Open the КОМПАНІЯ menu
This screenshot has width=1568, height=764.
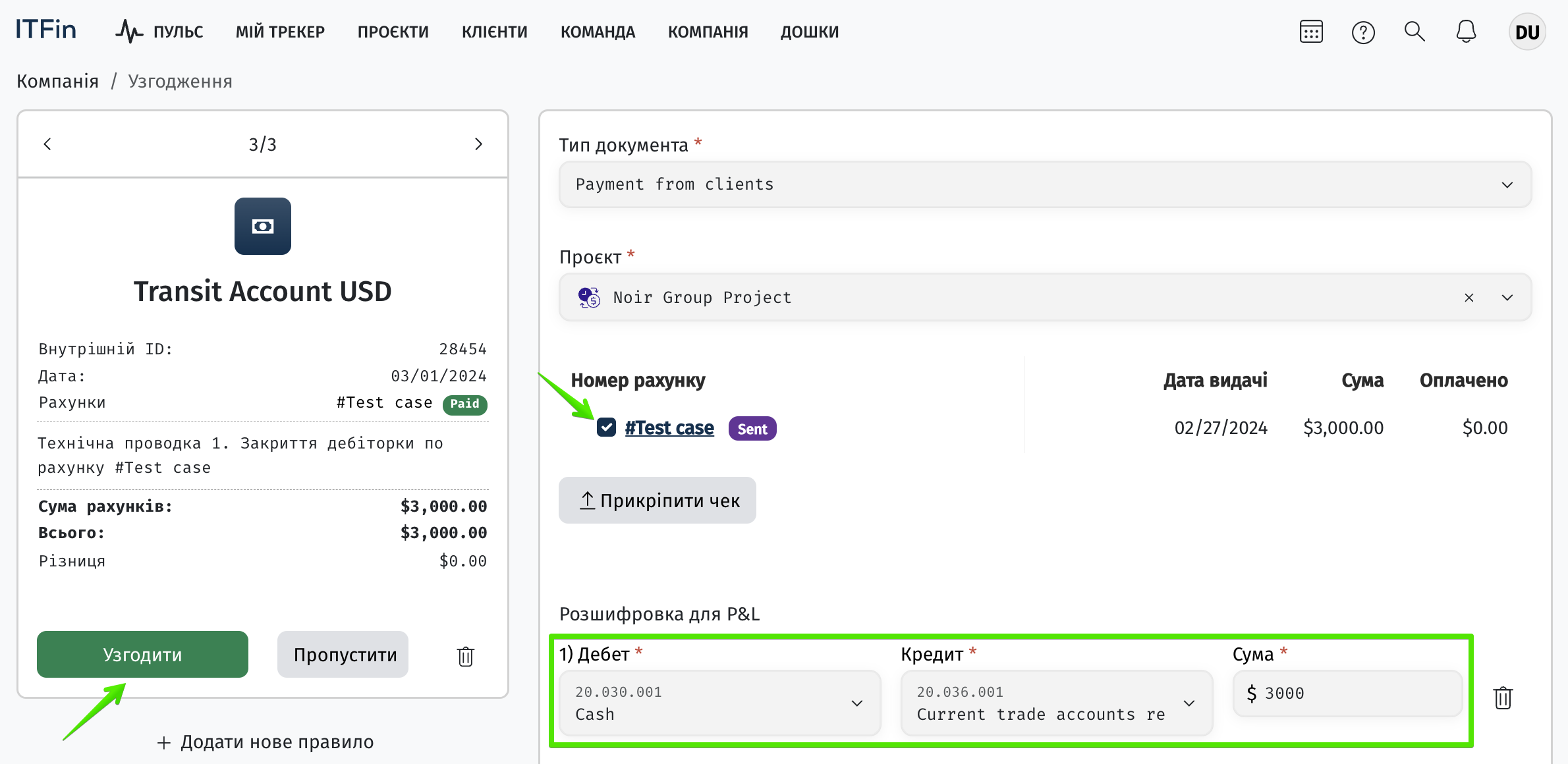pyautogui.click(x=708, y=32)
